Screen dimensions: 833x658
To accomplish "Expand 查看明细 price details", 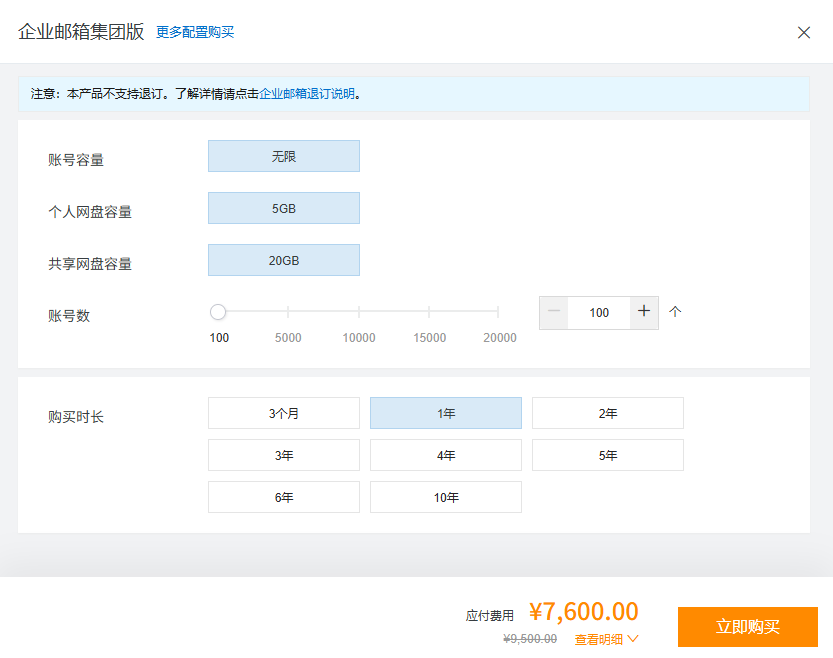I will click(x=606, y=639).
